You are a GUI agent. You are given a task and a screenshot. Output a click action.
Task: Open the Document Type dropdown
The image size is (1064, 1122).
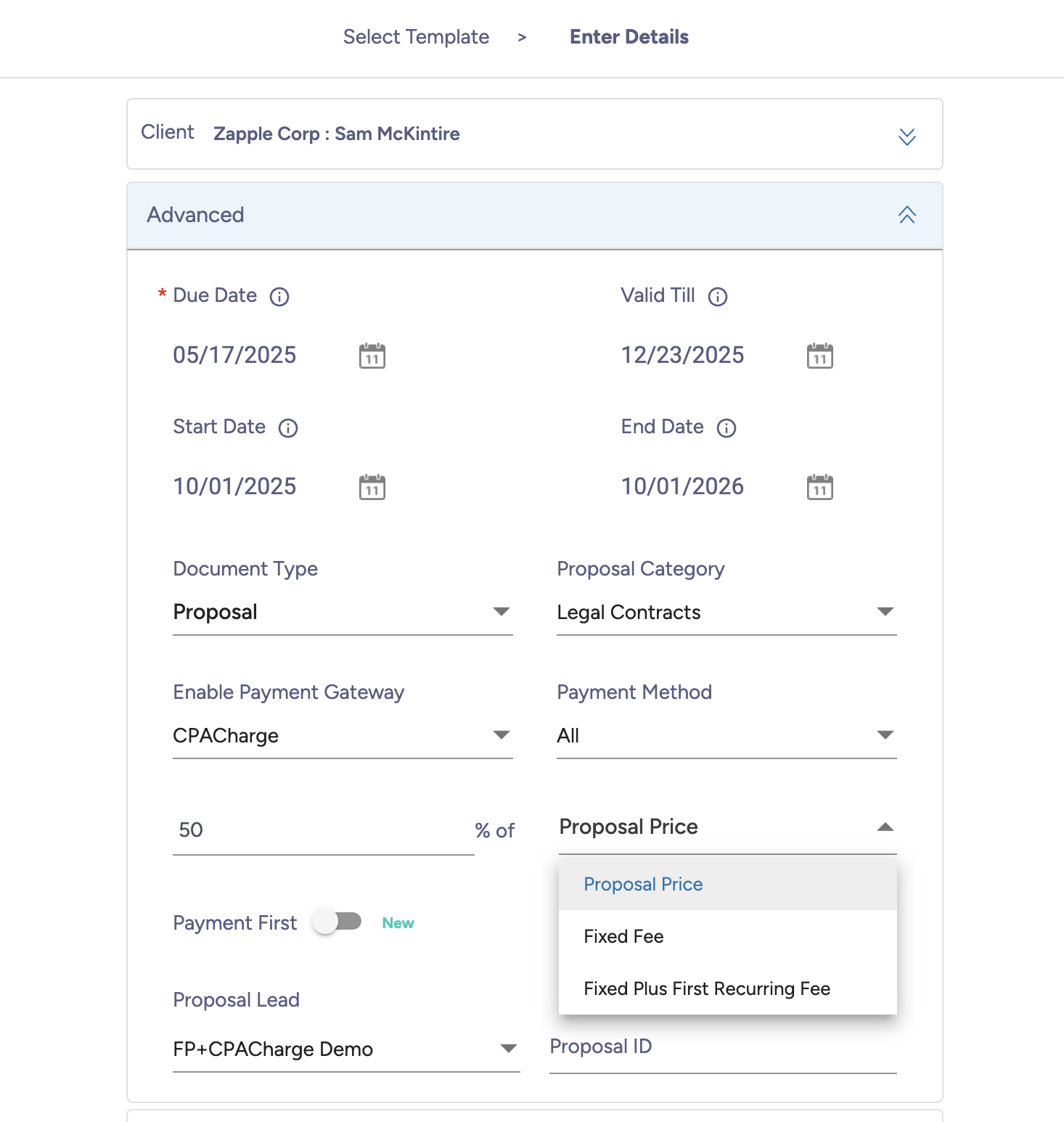point(343,613)
